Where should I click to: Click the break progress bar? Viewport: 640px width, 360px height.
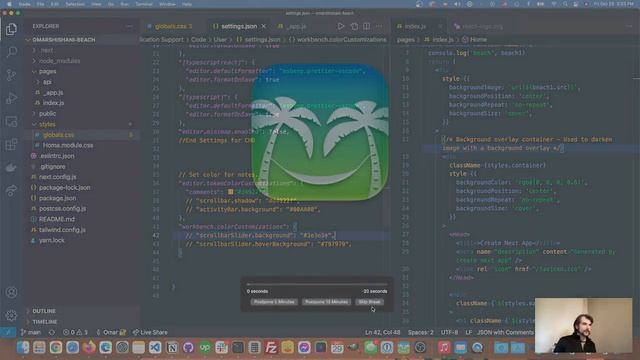point(317,284)
